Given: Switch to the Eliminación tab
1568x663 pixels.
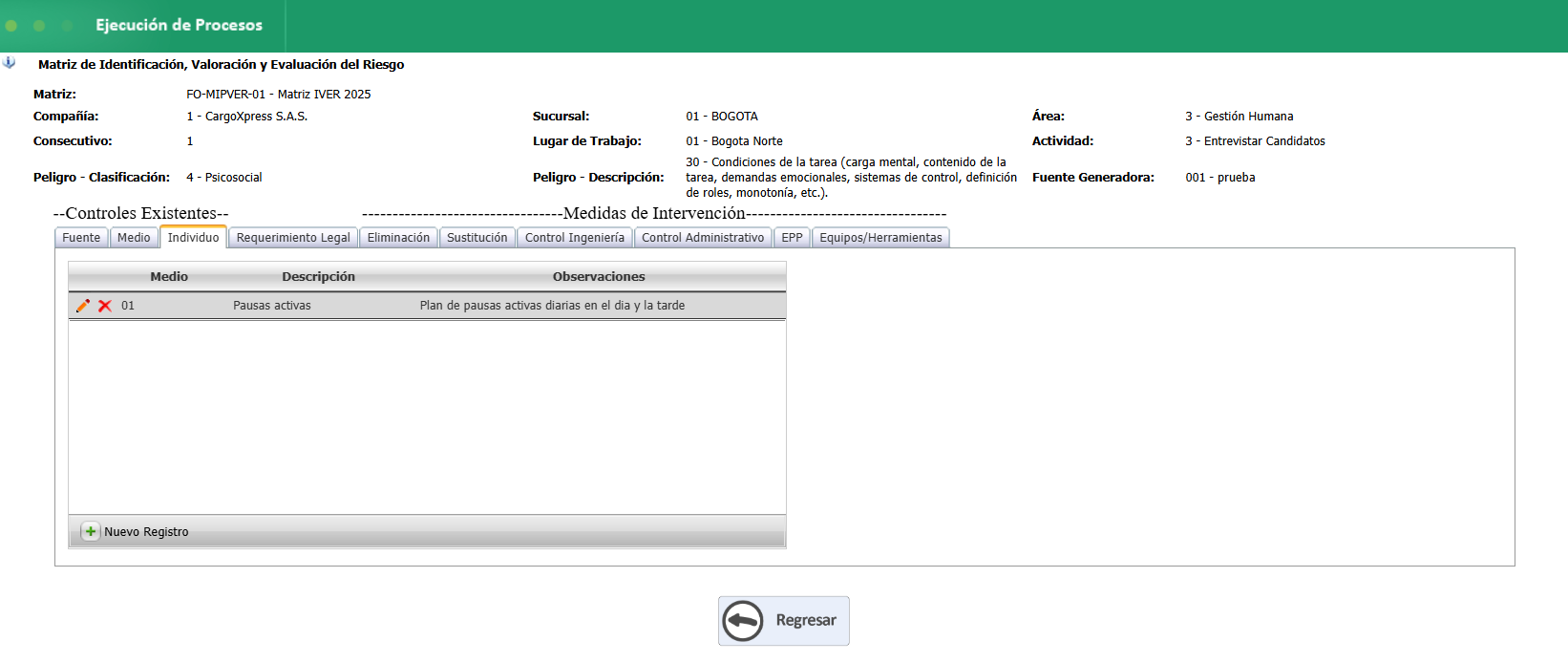Looking at the screenshot, I should coord(398,238).
